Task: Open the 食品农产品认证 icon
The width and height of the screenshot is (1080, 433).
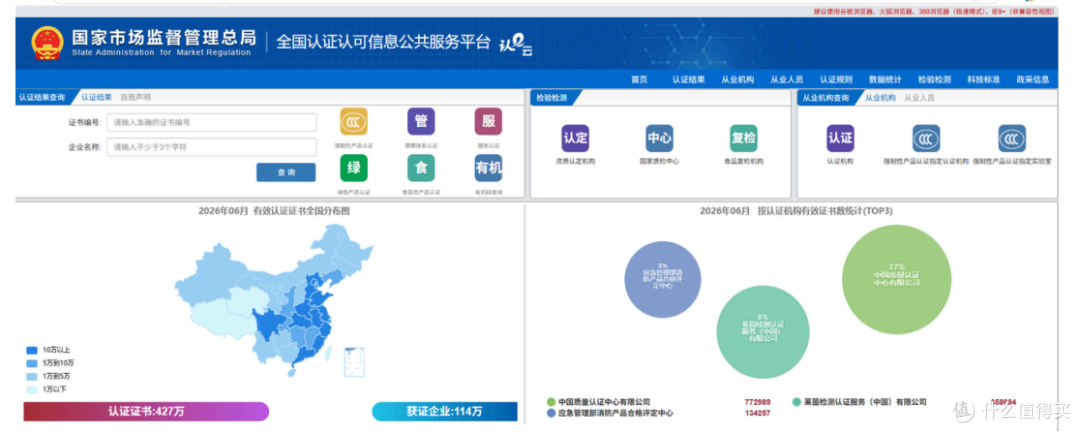Action: point(421,168)
